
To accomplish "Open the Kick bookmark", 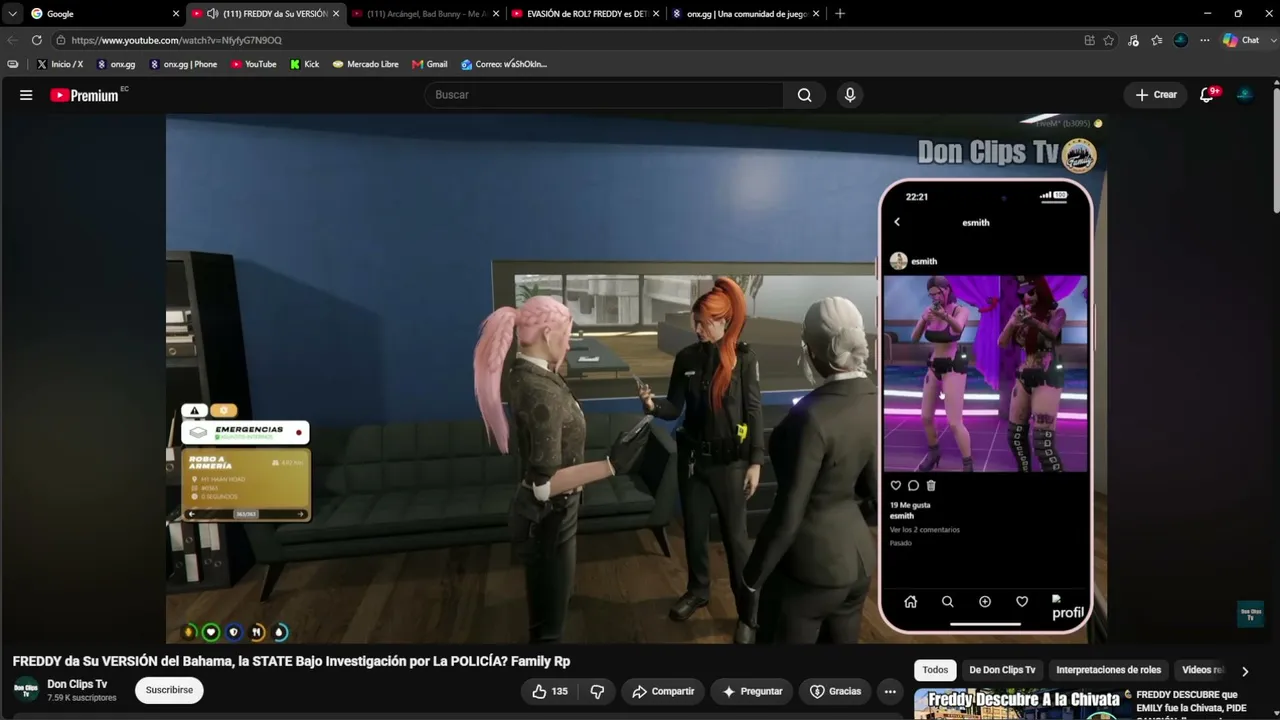I will click(305, 64).
